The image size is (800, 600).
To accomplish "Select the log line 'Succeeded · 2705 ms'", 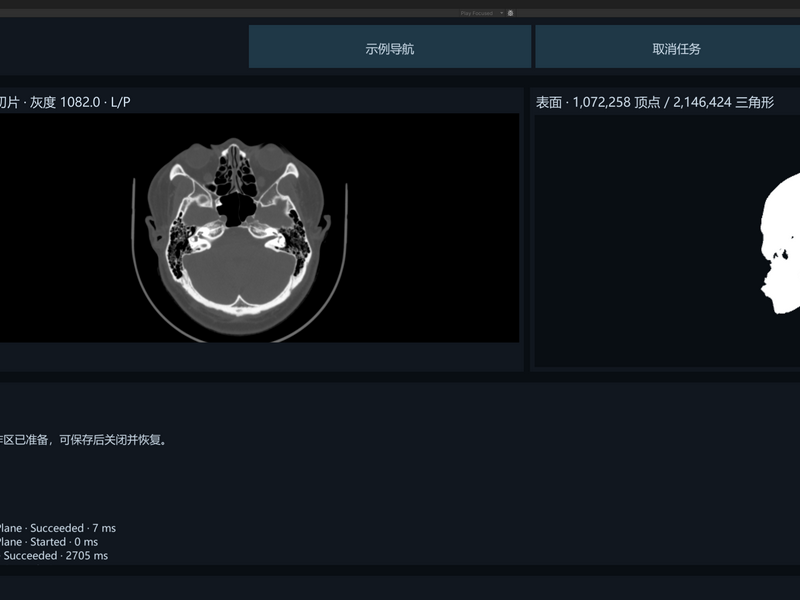I will coord(54,556).
